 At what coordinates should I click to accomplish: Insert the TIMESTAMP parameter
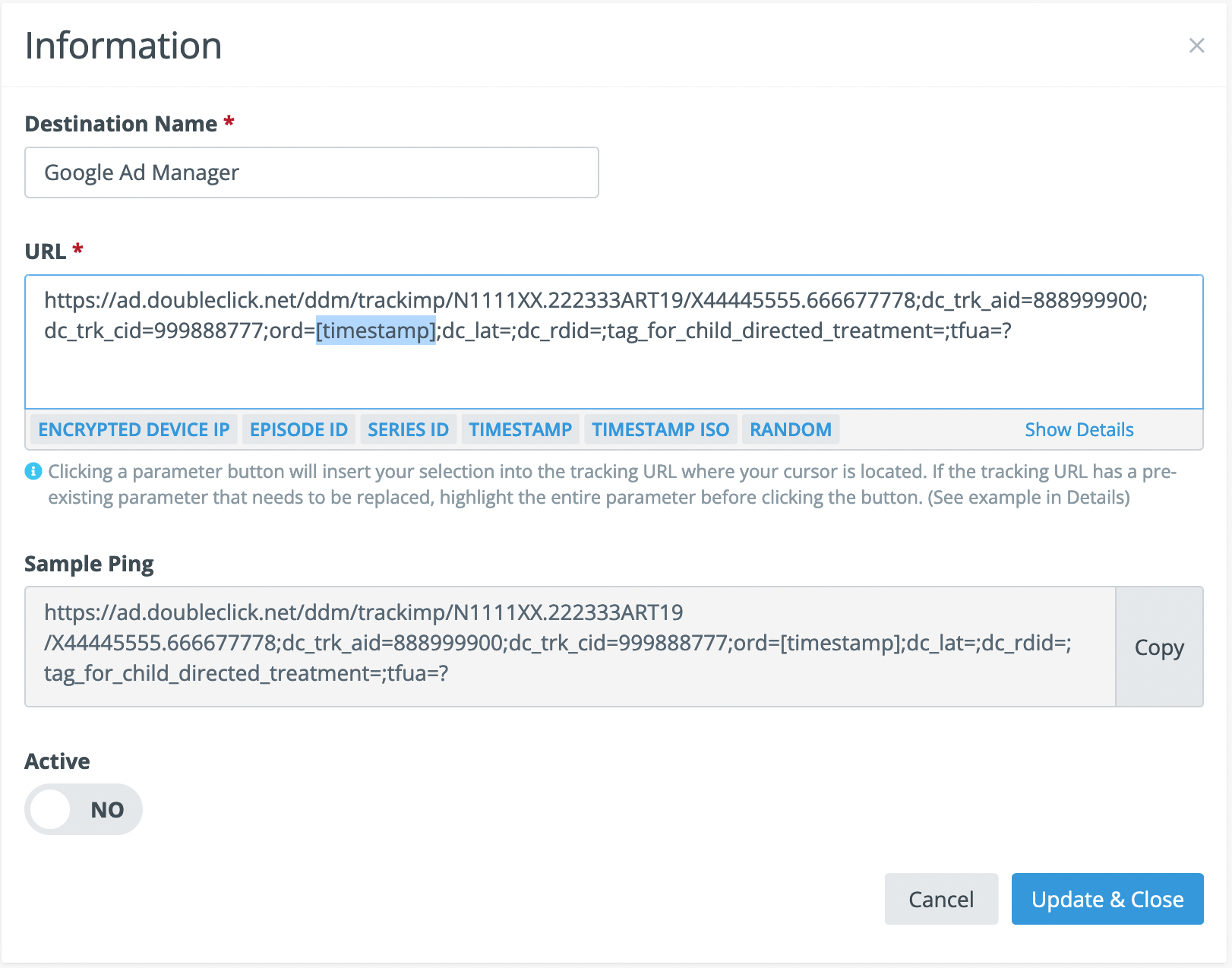coord(520,429)
